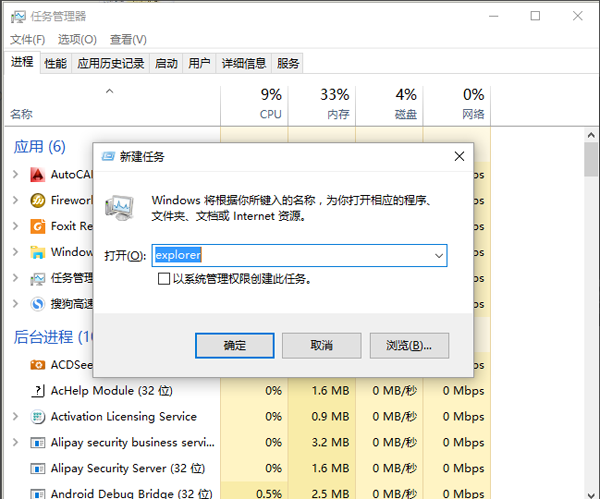Click the Alipay Security Server icon
This screenshot has width=600, height=499.
pos(38,468)
